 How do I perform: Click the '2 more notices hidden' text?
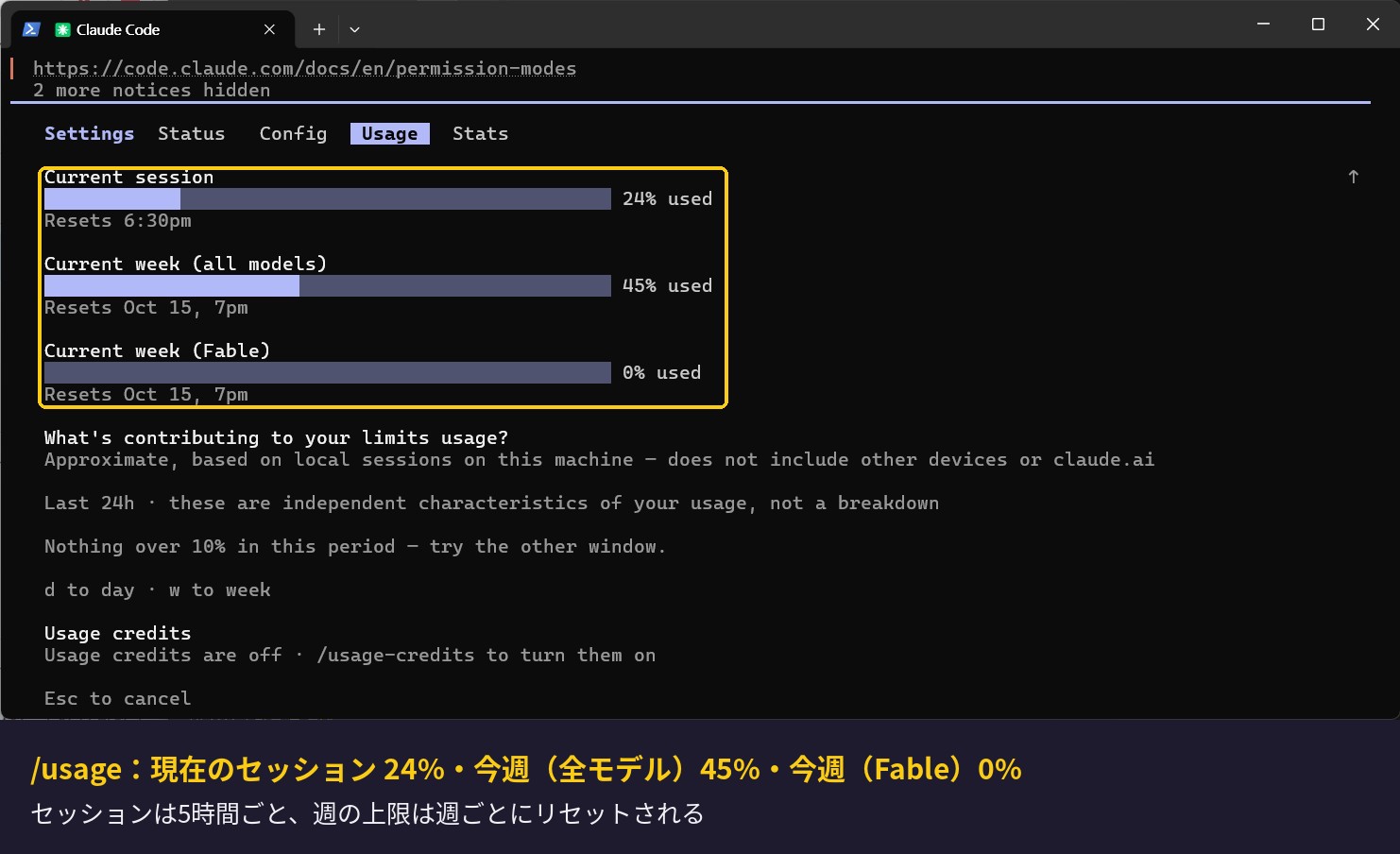[151, 90]
